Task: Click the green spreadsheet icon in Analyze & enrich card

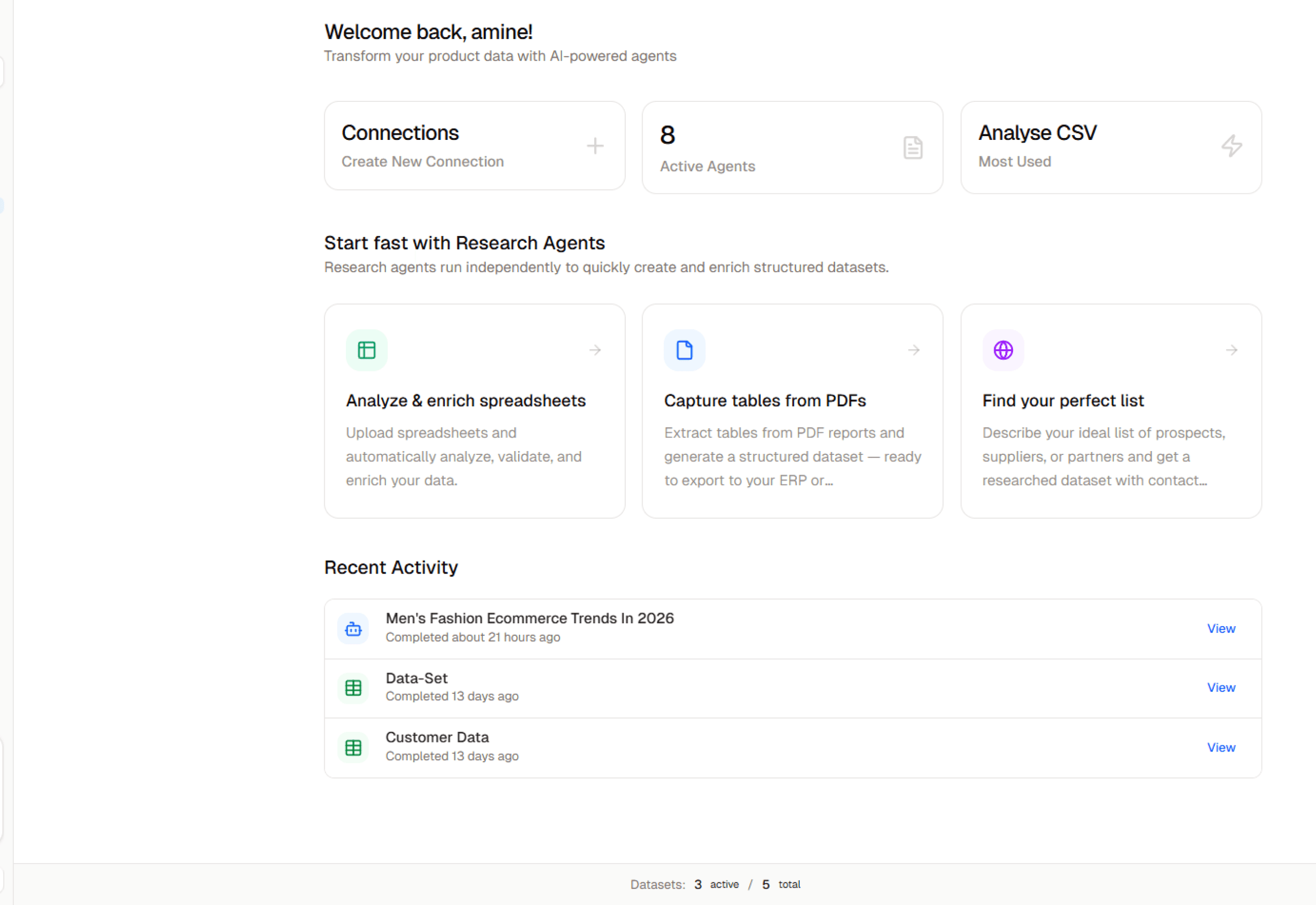Action: pos(366,350)
